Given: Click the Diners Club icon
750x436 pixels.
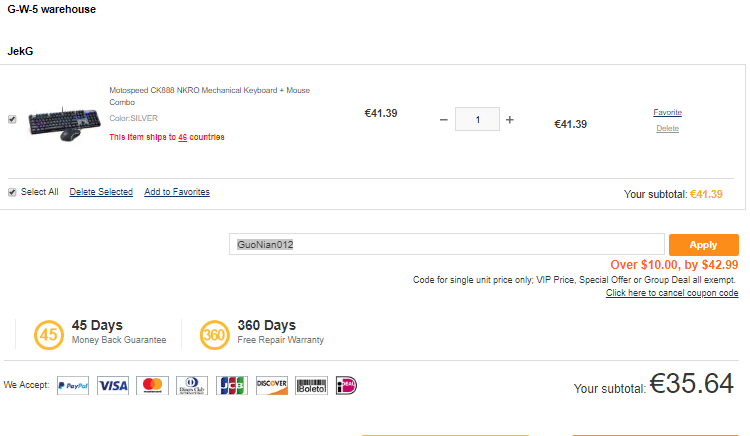Looking at the screenshot, I should coord(192,385).
